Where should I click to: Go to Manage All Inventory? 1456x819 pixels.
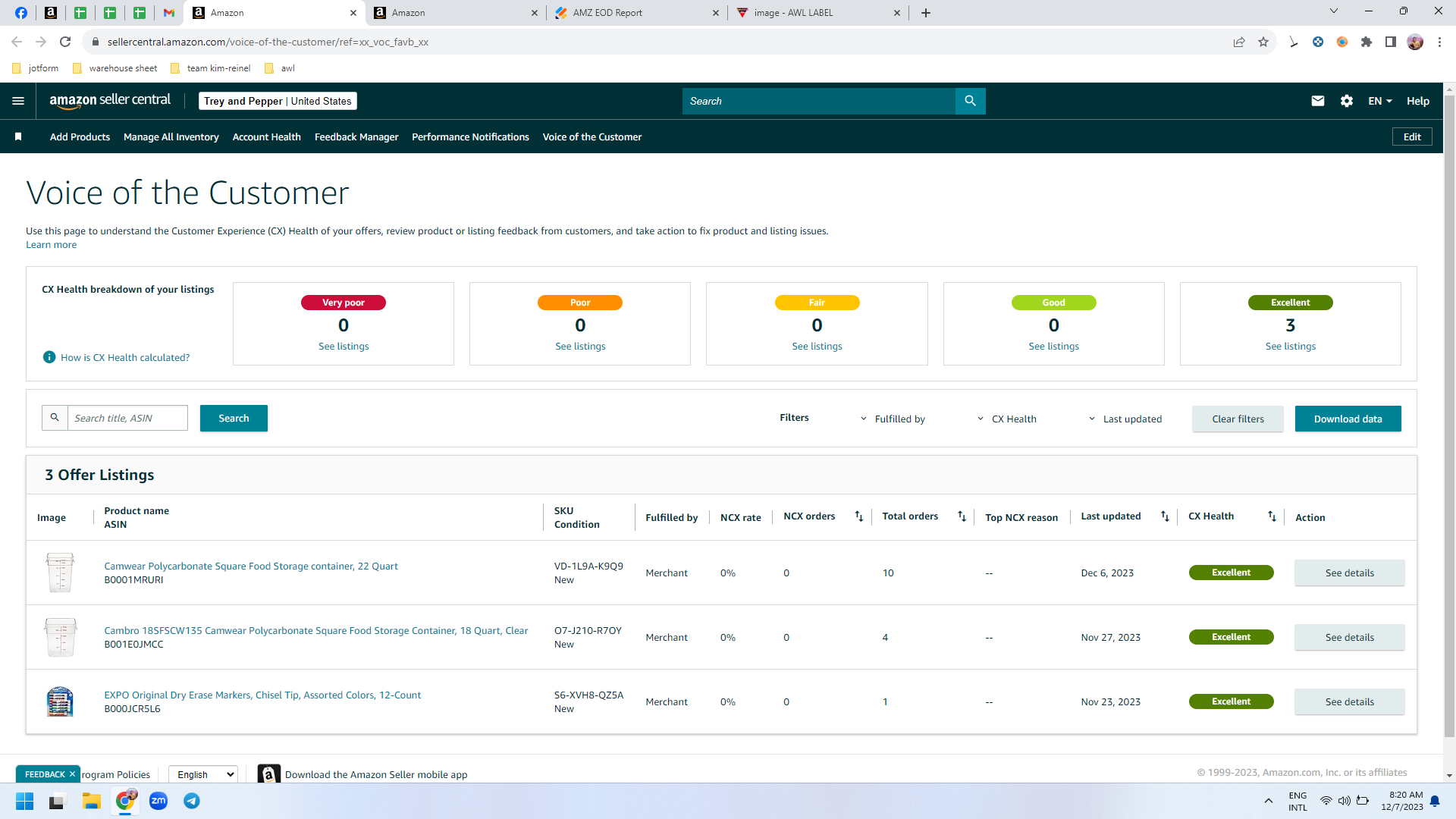(x=171, y=136)
